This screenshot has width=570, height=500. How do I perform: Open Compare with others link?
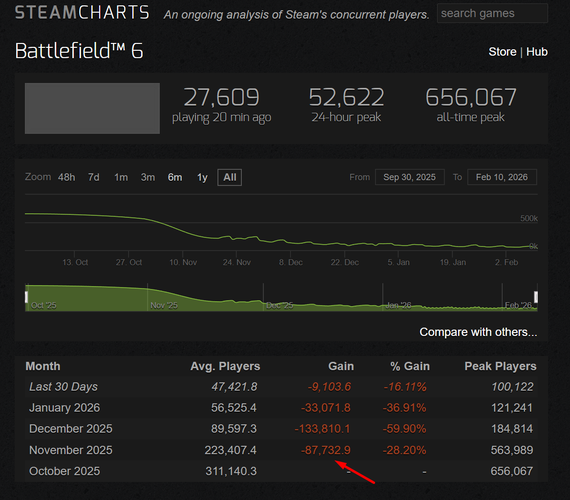coord(478,332)
